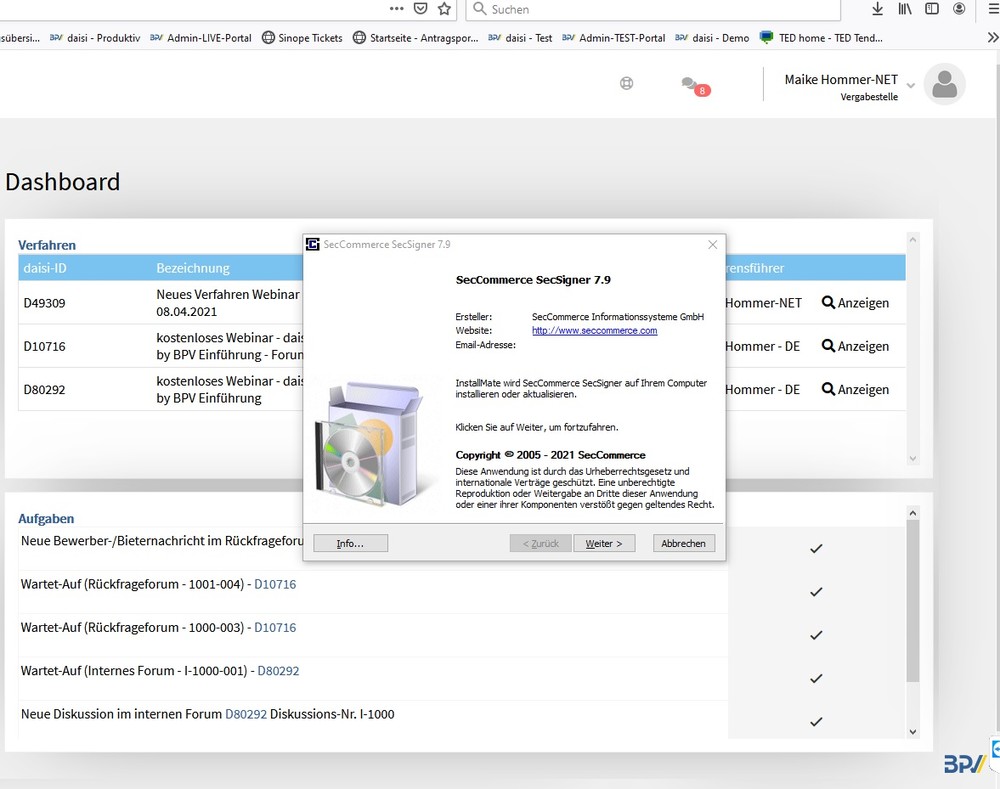Open D10716 link in Rückfrageforum 1000-003 task
The width and height of the screenshot is (1000, 789).
click(x=275, y=628)
